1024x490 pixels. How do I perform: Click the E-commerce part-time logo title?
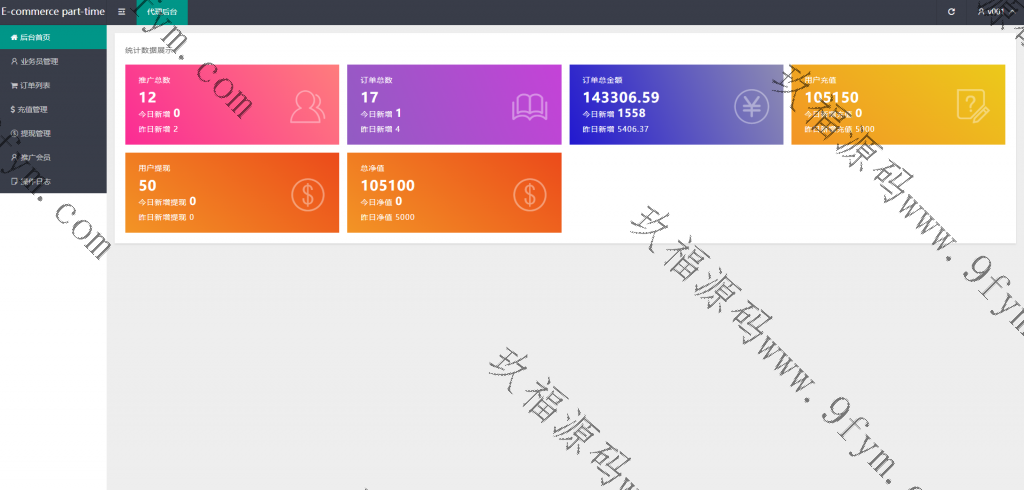52,12
